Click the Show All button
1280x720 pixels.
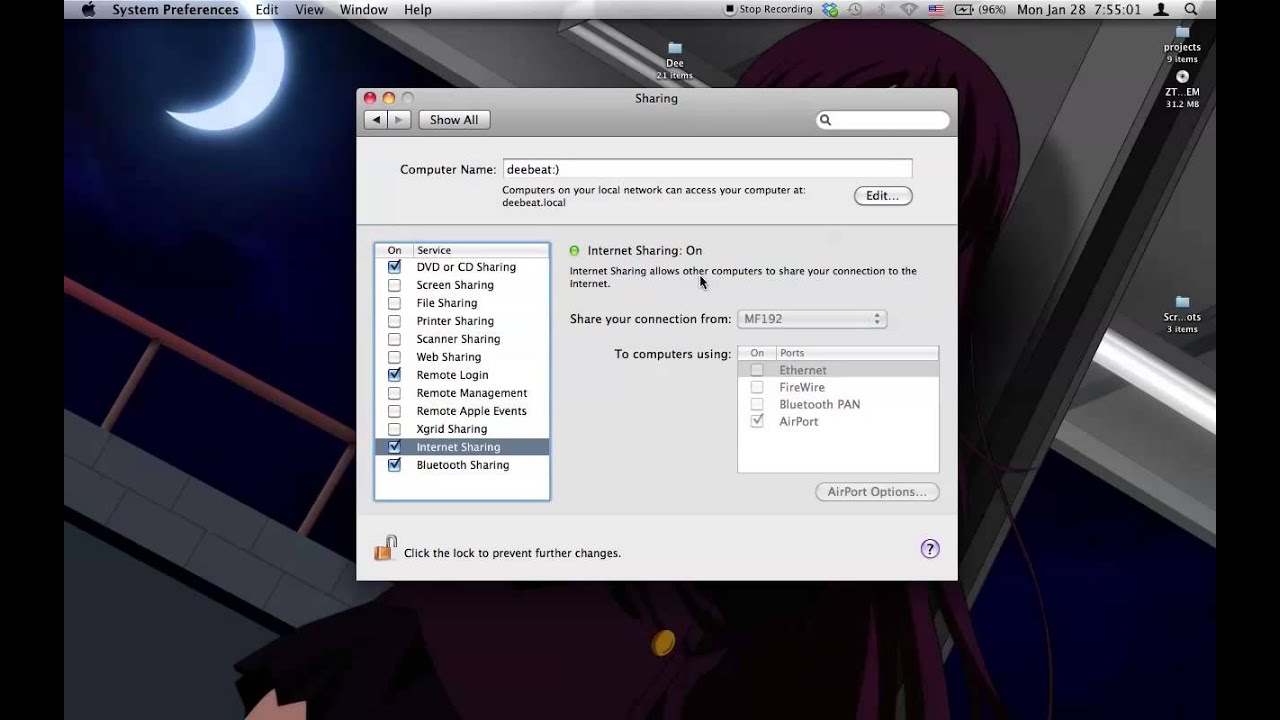click(x=454, y=120)
